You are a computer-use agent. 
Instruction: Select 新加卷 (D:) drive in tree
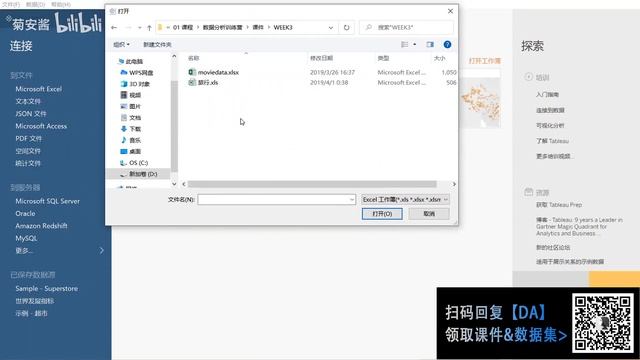pyautogui.click(x=139, y=174)
